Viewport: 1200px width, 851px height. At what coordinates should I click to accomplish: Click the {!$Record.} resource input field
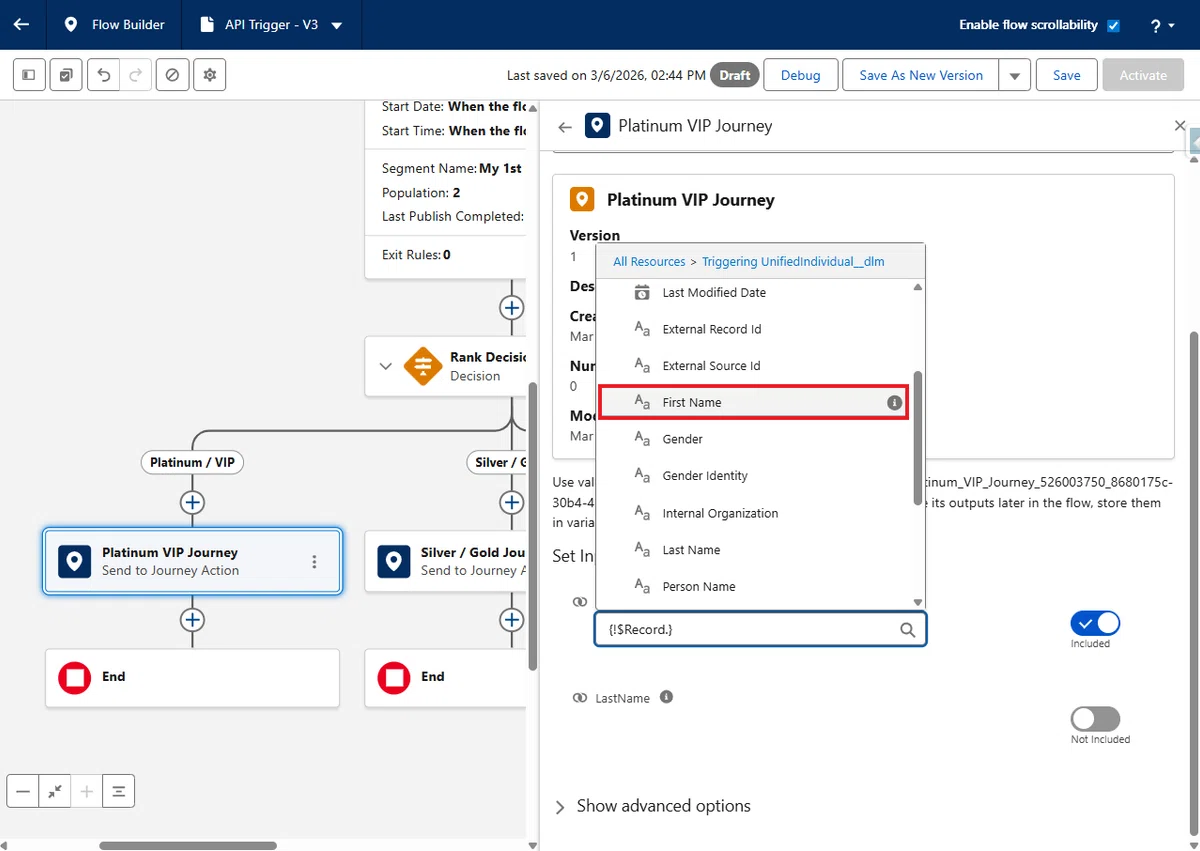[760, 629]
